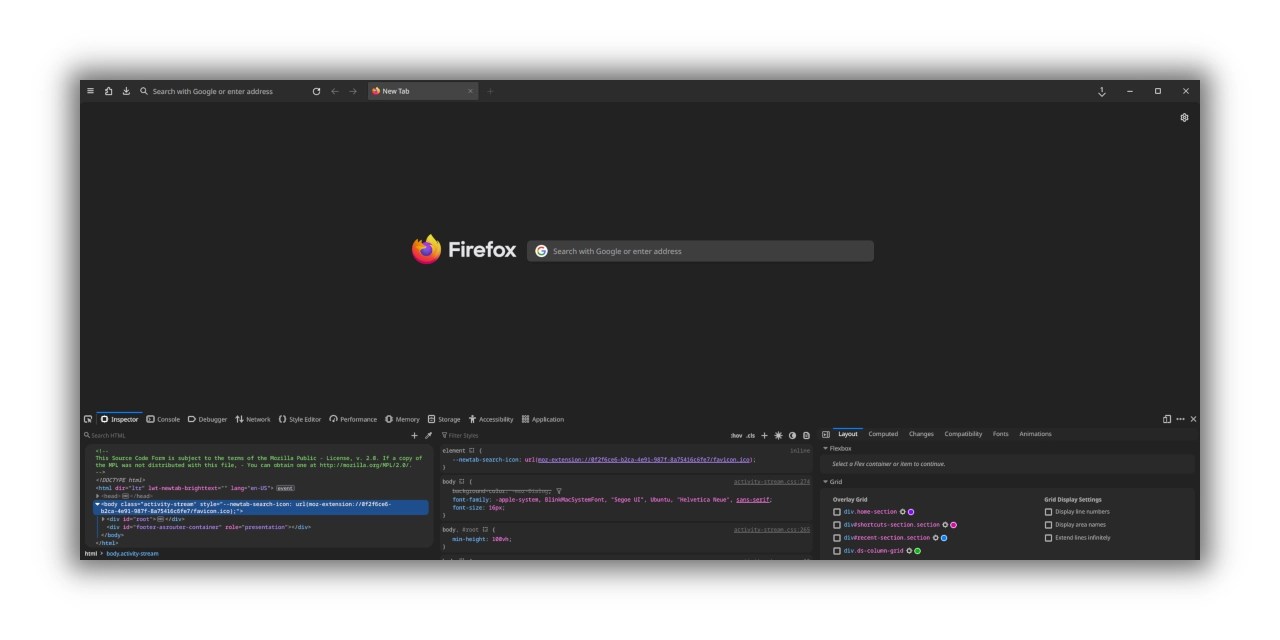
Task: Enable overlay for div#shortcuts-section.section
Action: tap(837, 525)
